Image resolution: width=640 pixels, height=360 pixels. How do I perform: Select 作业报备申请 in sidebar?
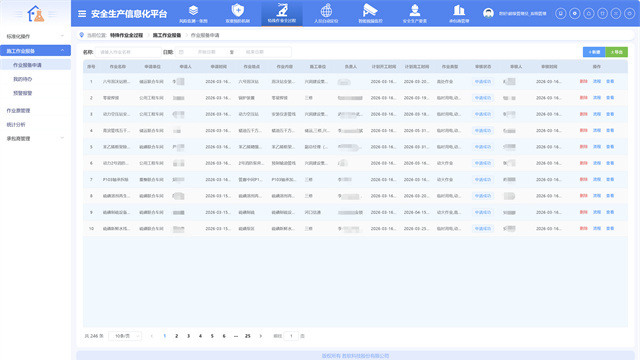coord(36,65)
